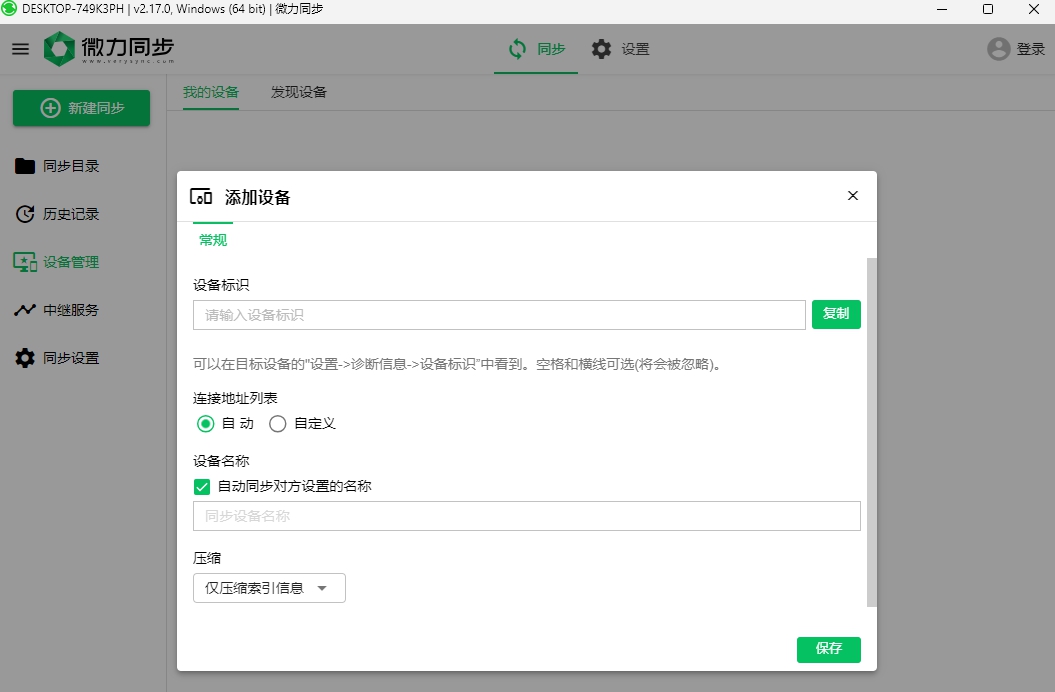Viewport: 1055px width, 692px height.
Task: Open the 仅压缩索引信息 compression dropdown
Action: click(x=268, y=588)
